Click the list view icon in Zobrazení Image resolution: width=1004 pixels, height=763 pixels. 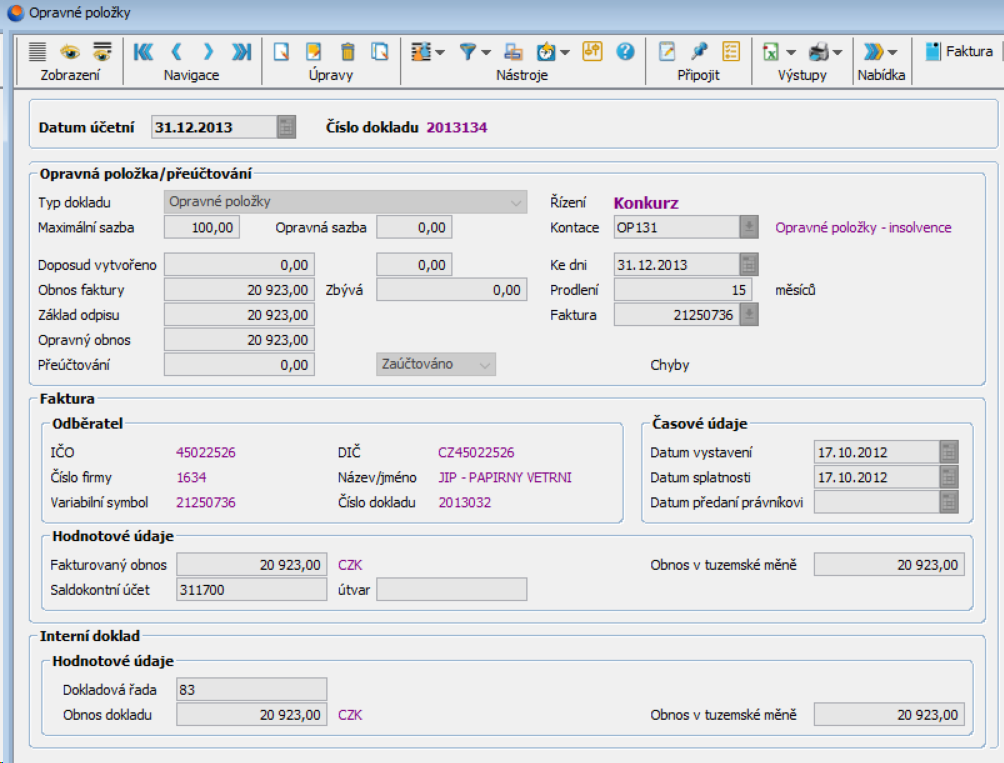point(38,51)
